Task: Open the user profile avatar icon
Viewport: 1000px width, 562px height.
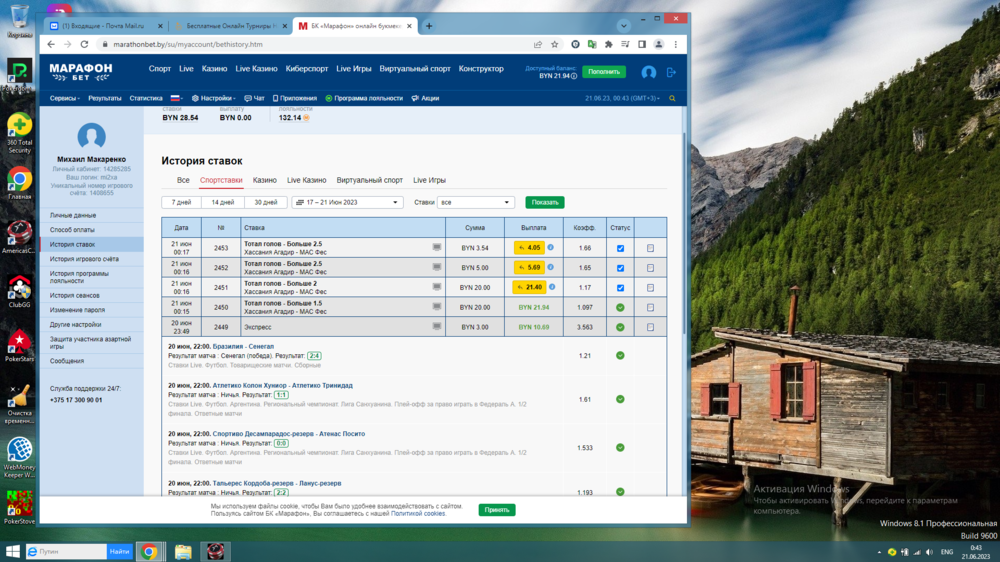Action: coord(648,72)
